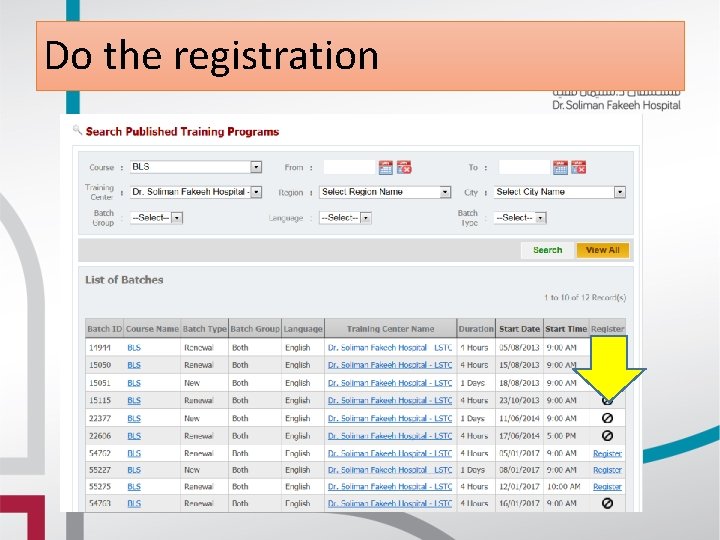Click the disabled register icon for batch 22606
This screenshot has width=720, height=540.
point(607,435)
